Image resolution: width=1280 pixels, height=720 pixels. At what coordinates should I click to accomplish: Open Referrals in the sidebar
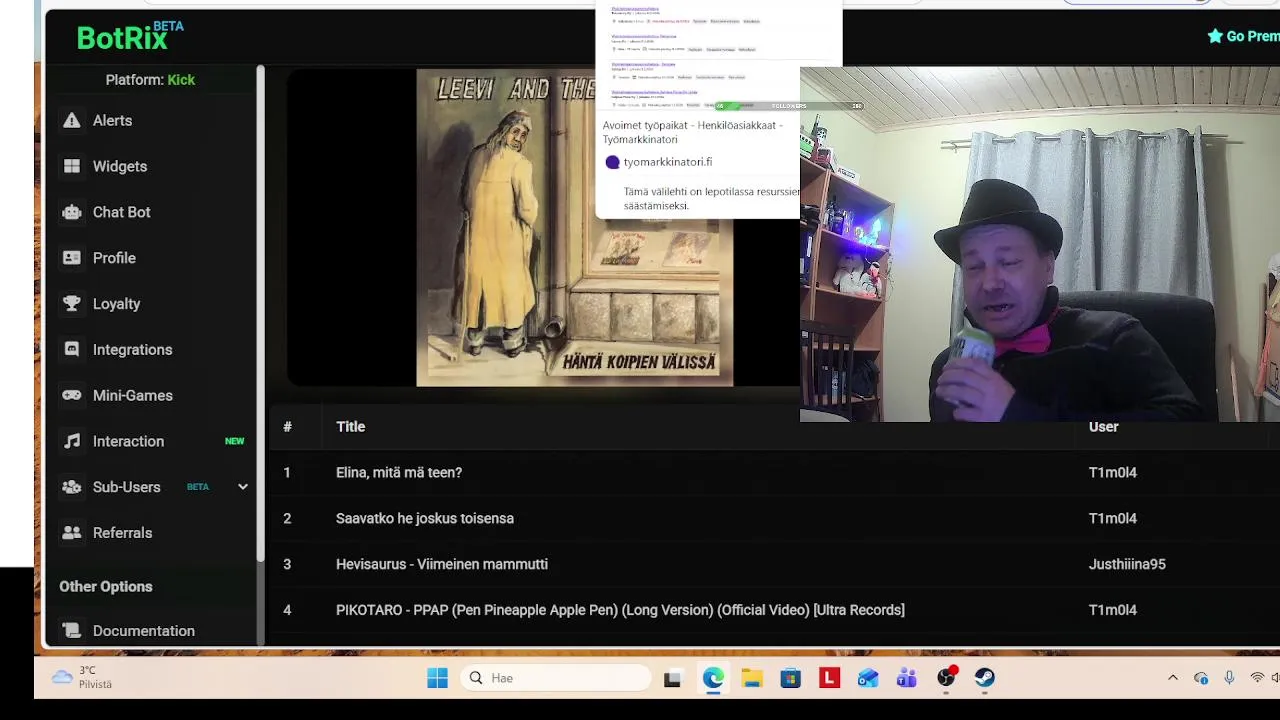click(123, 533)
